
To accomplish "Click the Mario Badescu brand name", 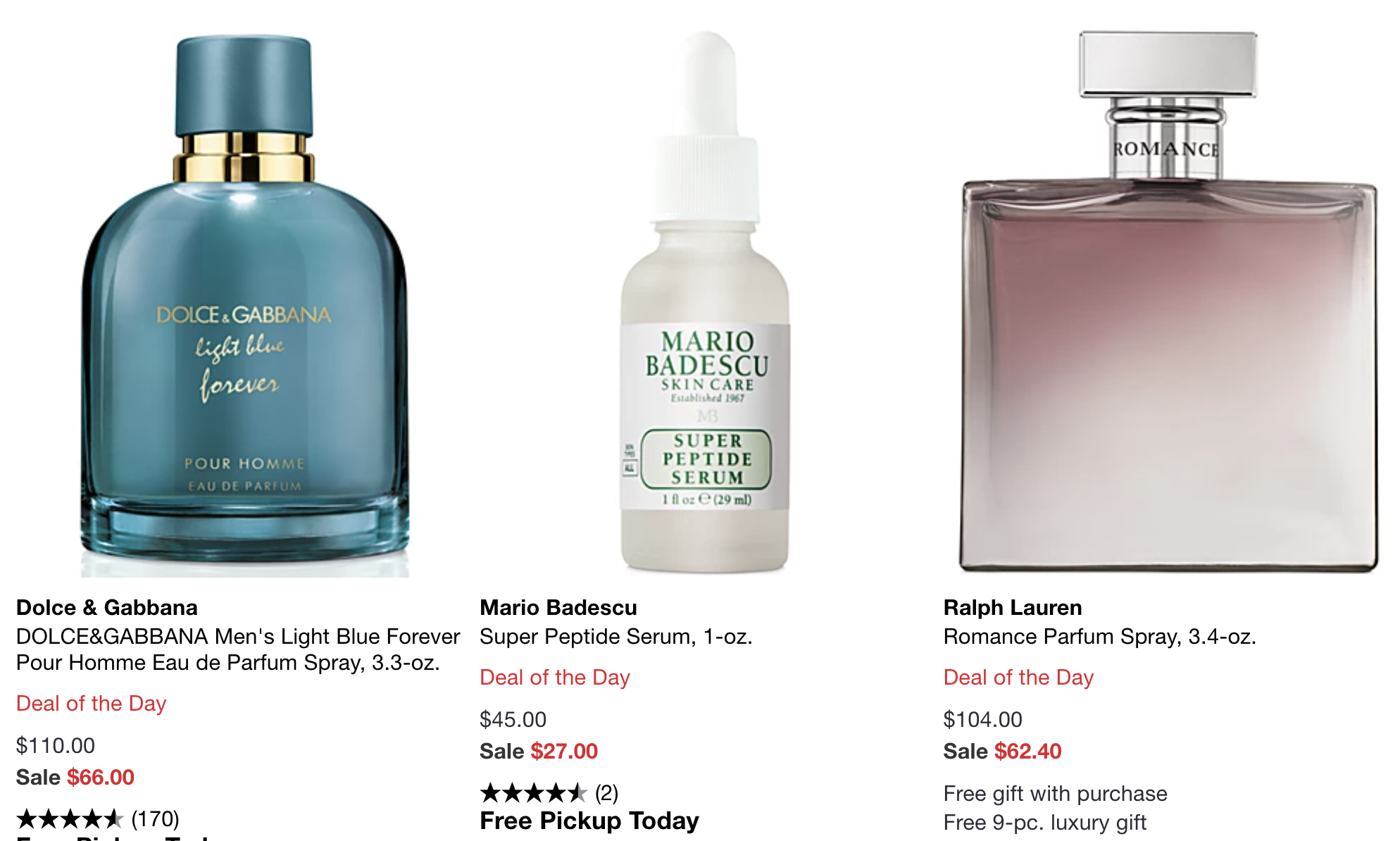I will pos(558,607).
